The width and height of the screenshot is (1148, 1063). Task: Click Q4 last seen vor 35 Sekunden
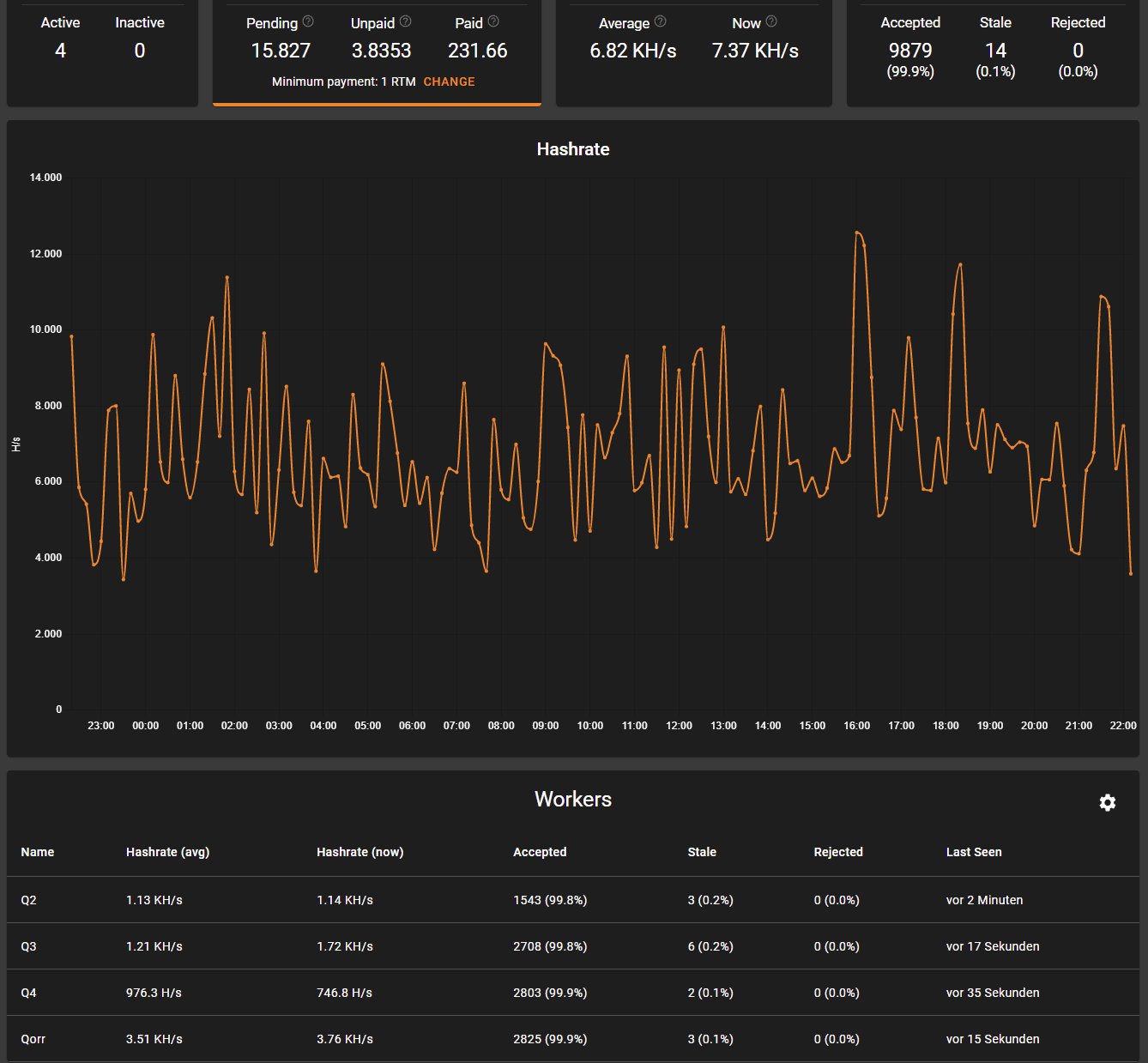993,993
